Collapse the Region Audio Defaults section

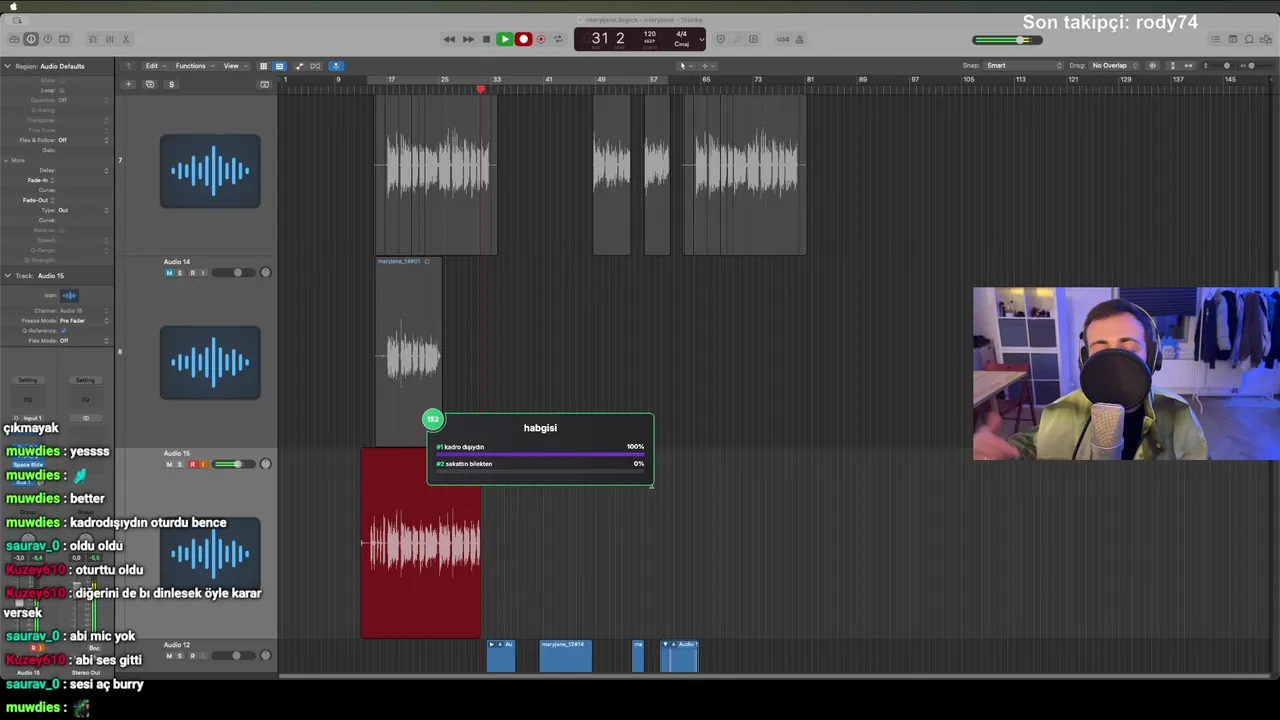coord(7,66)
